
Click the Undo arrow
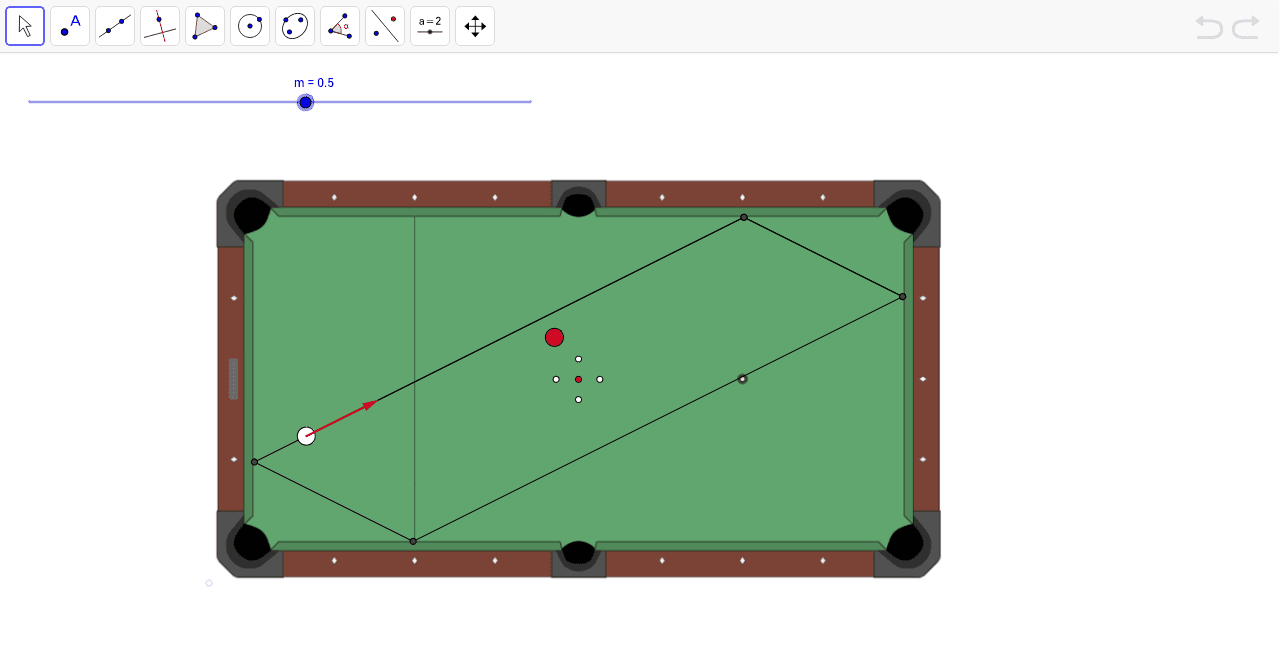(x=1208, y=27)
